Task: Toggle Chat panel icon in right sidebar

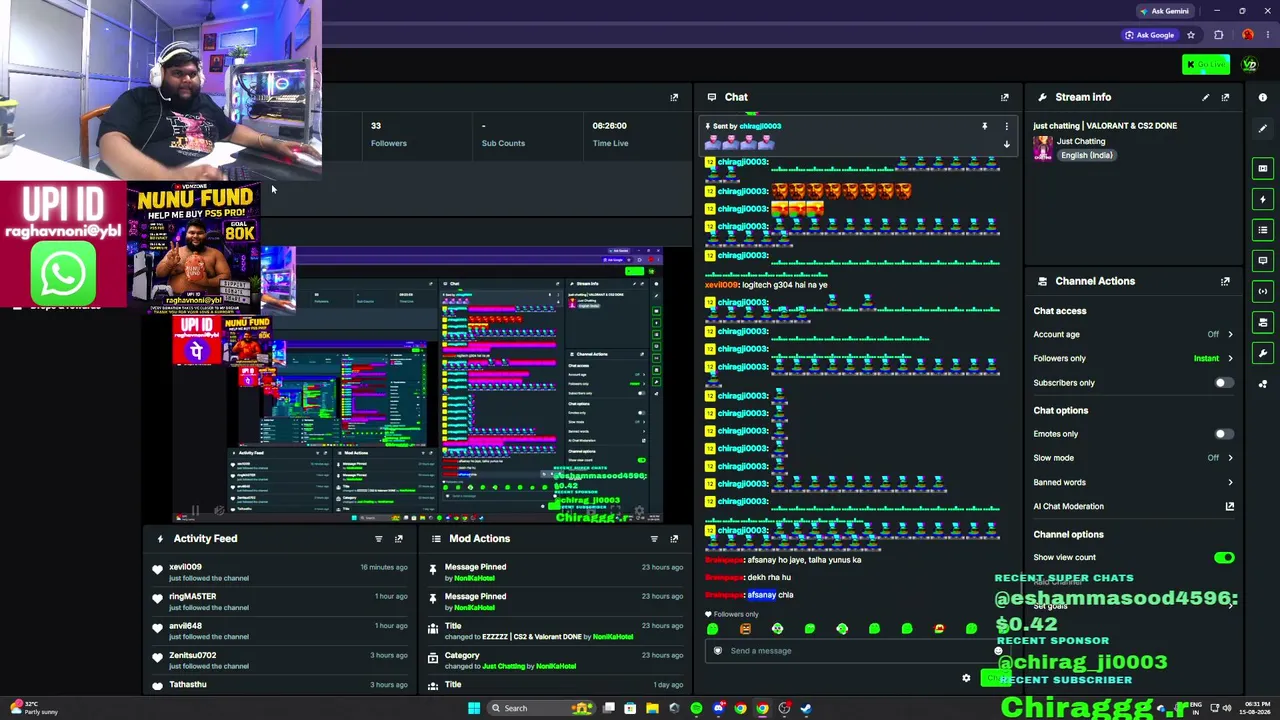Action: 1263,260
